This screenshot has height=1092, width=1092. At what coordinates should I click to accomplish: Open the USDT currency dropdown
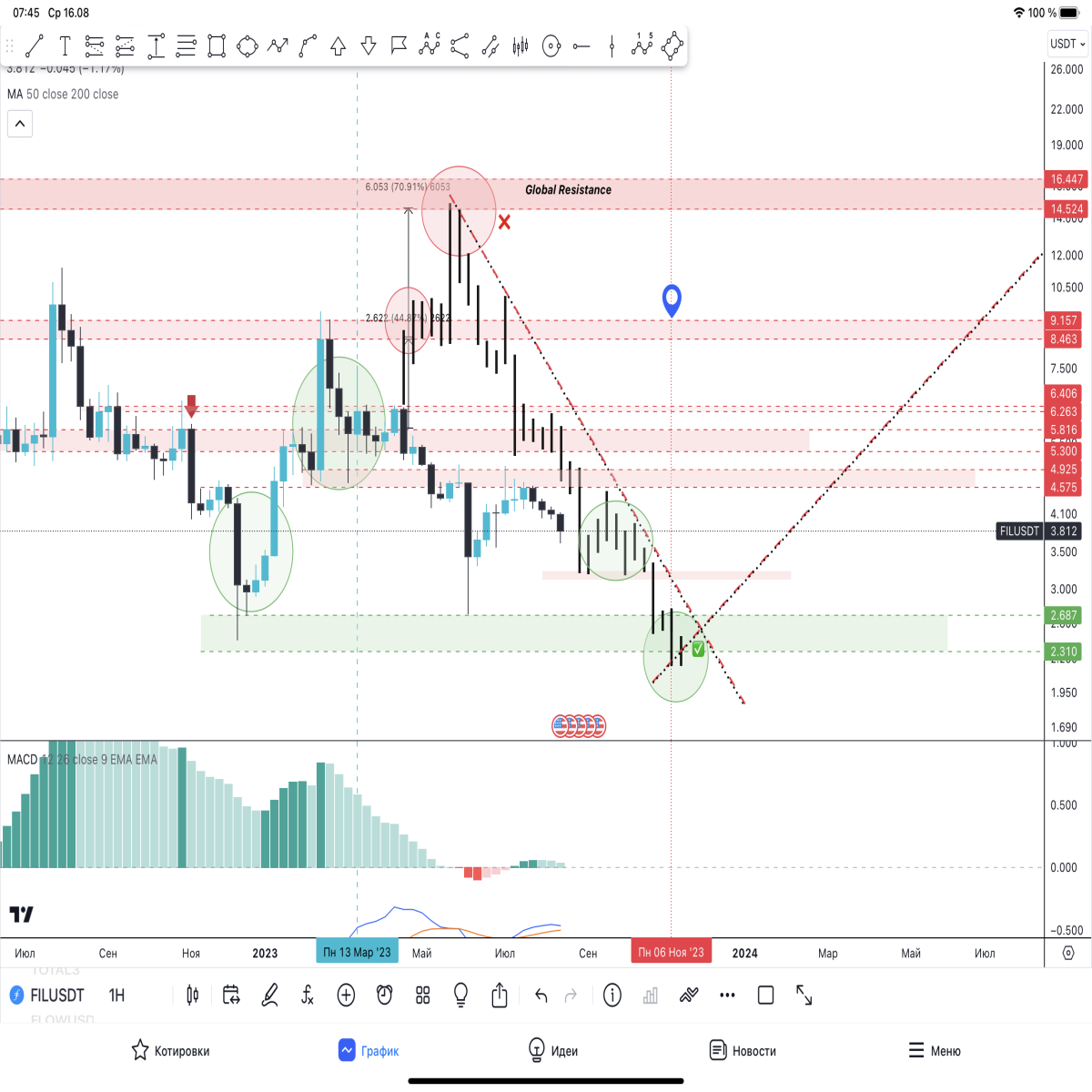[1067, 43]
